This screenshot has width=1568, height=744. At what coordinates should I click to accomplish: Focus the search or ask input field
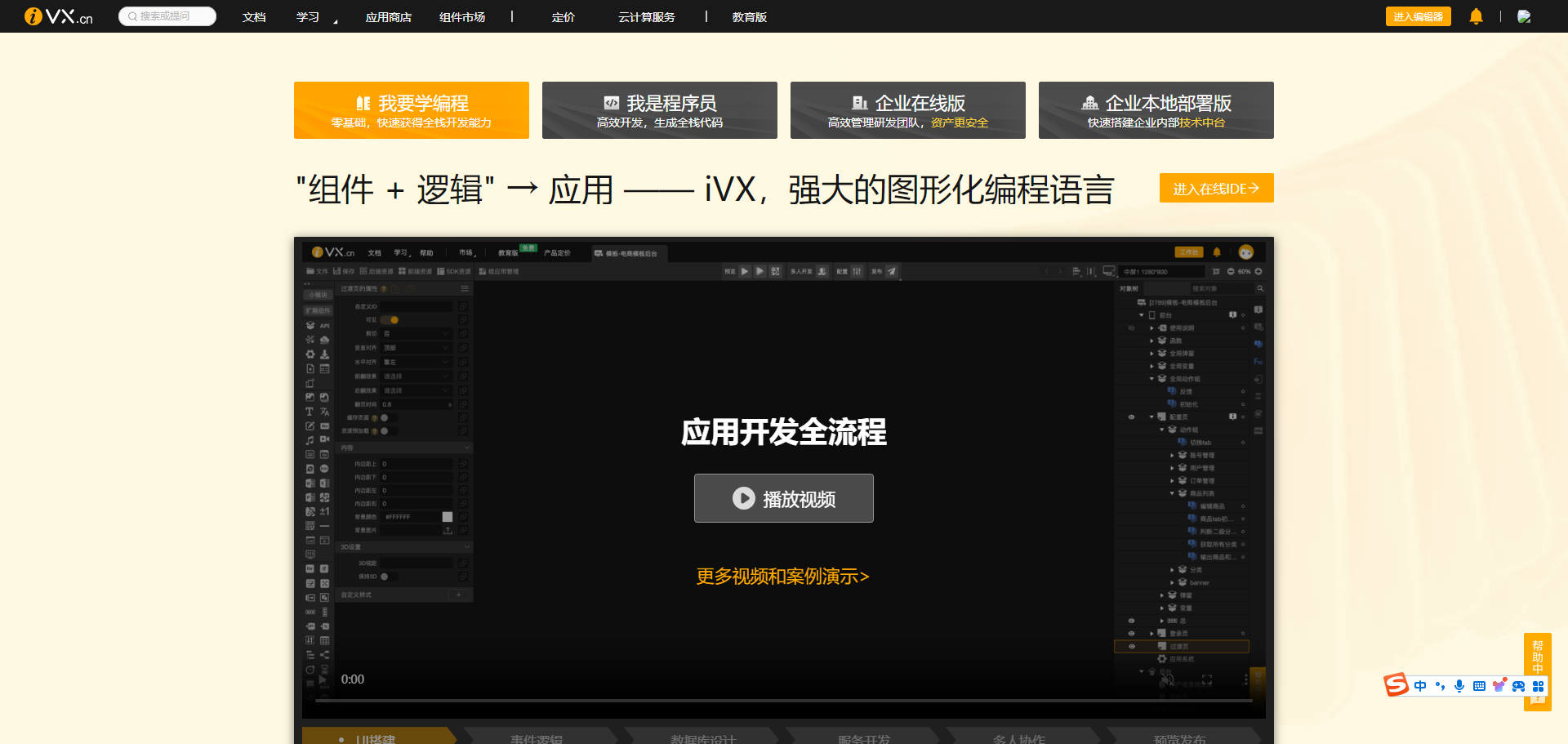pos(167,16)
